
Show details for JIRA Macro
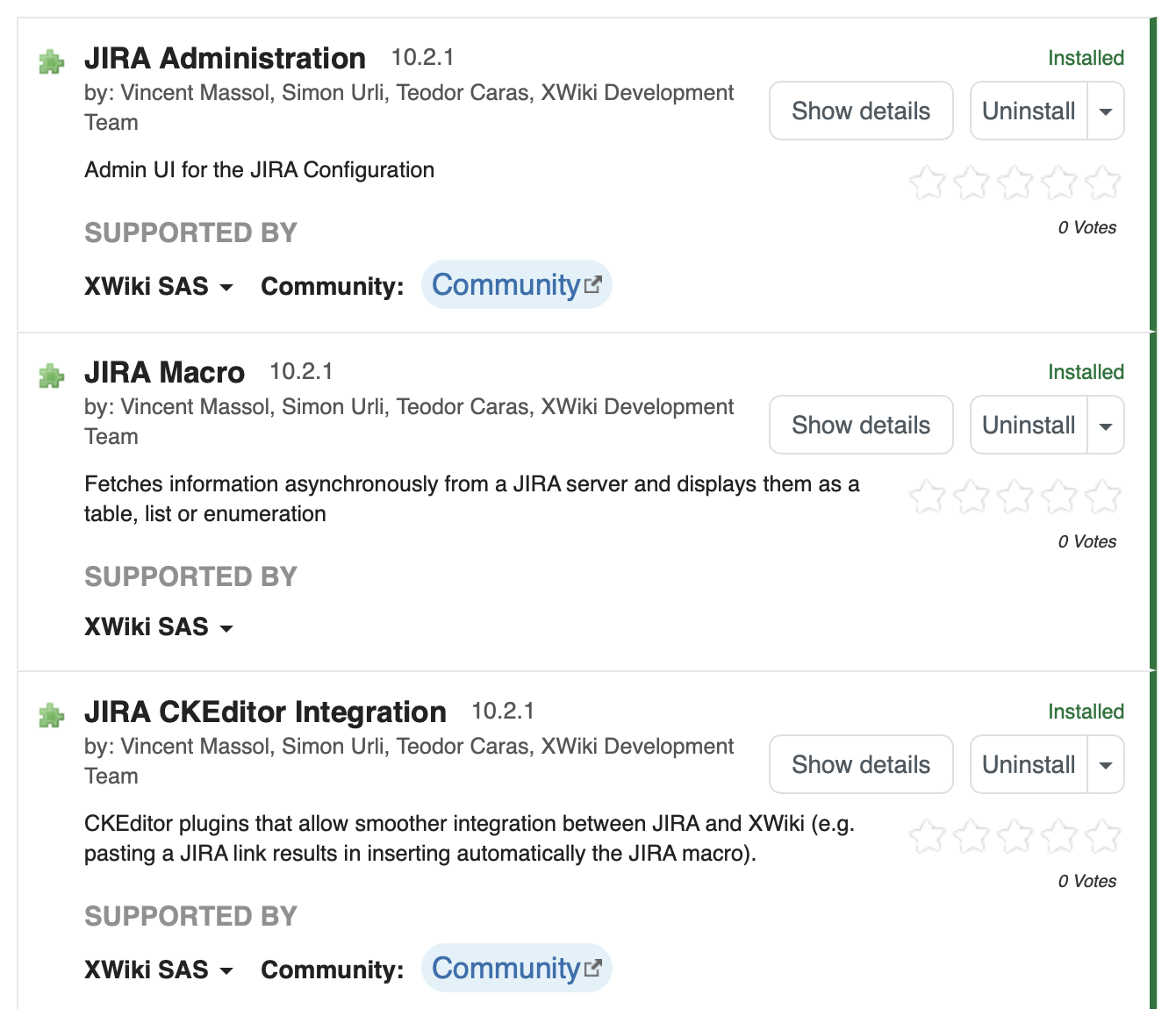tap(861, 426)
